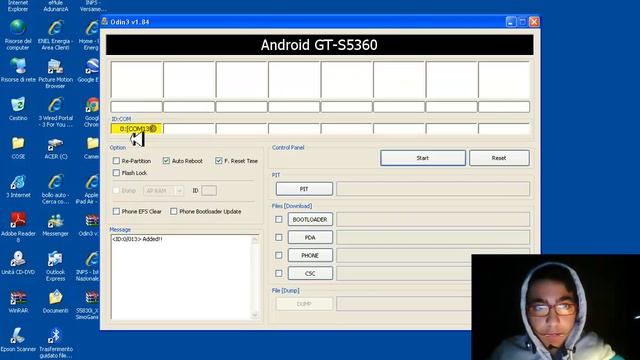640x360 pixels.
Task: Uncheck F. Reset Time option
Action: click(x=219, y=161)
